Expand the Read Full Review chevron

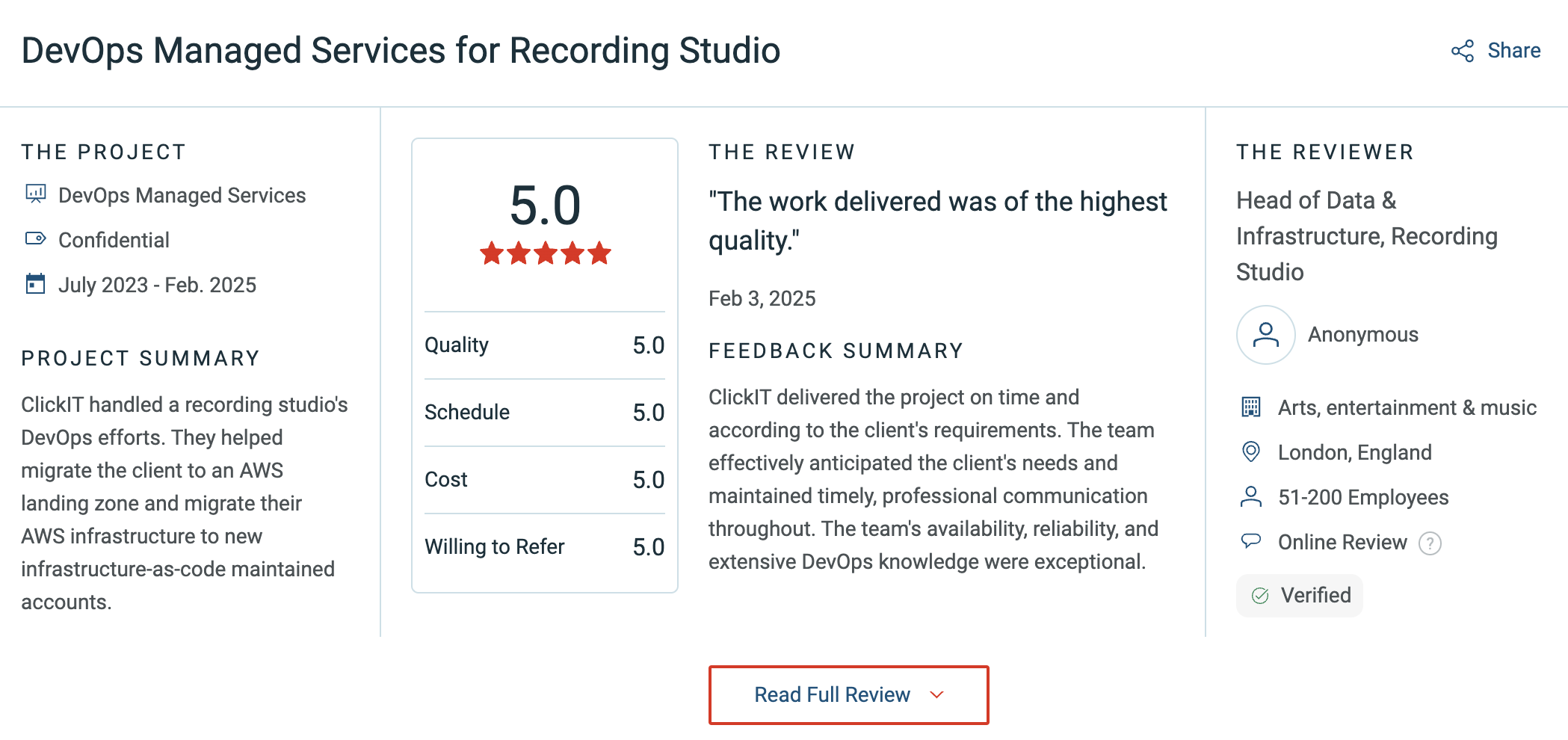[937, 695]
